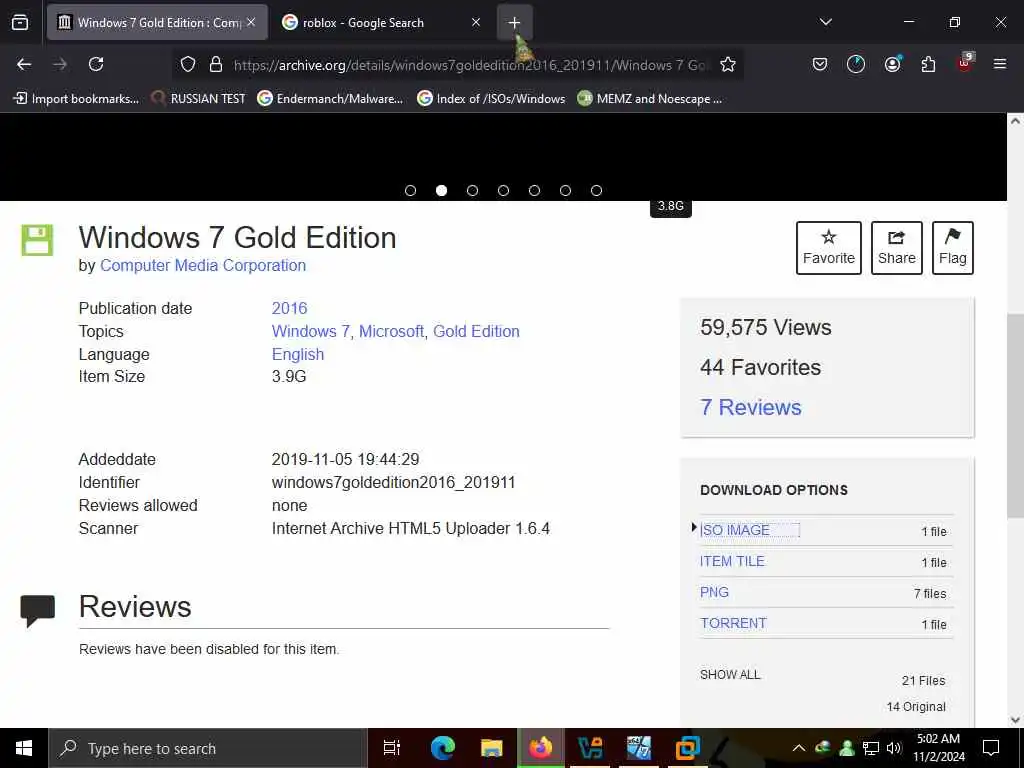The image size is (1024, 768).
Task: Jump to 7 Reviews
Action: pyautogui.click(x=751, y=407)
